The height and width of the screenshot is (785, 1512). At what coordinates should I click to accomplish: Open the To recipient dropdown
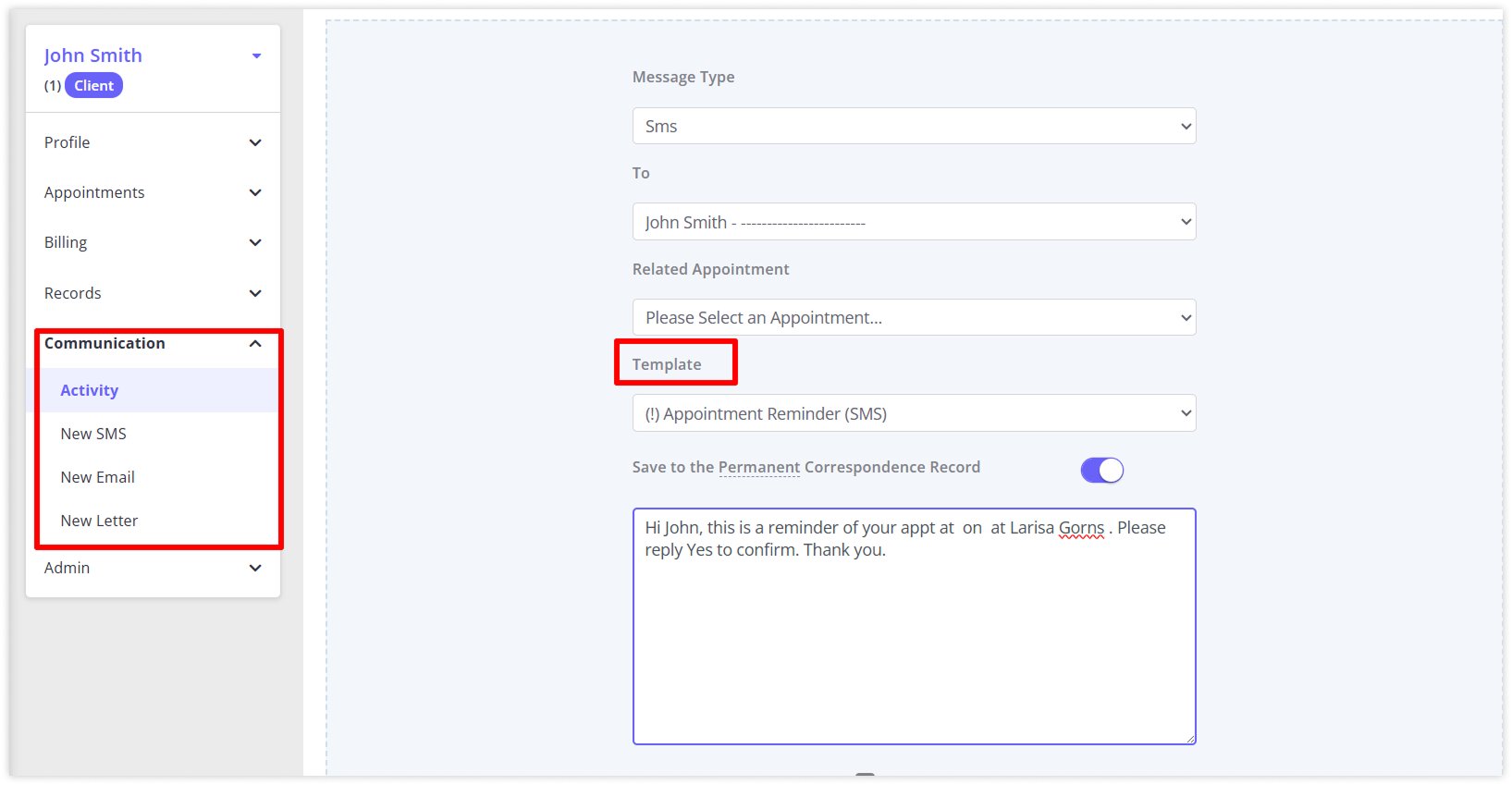pos(914,222)
